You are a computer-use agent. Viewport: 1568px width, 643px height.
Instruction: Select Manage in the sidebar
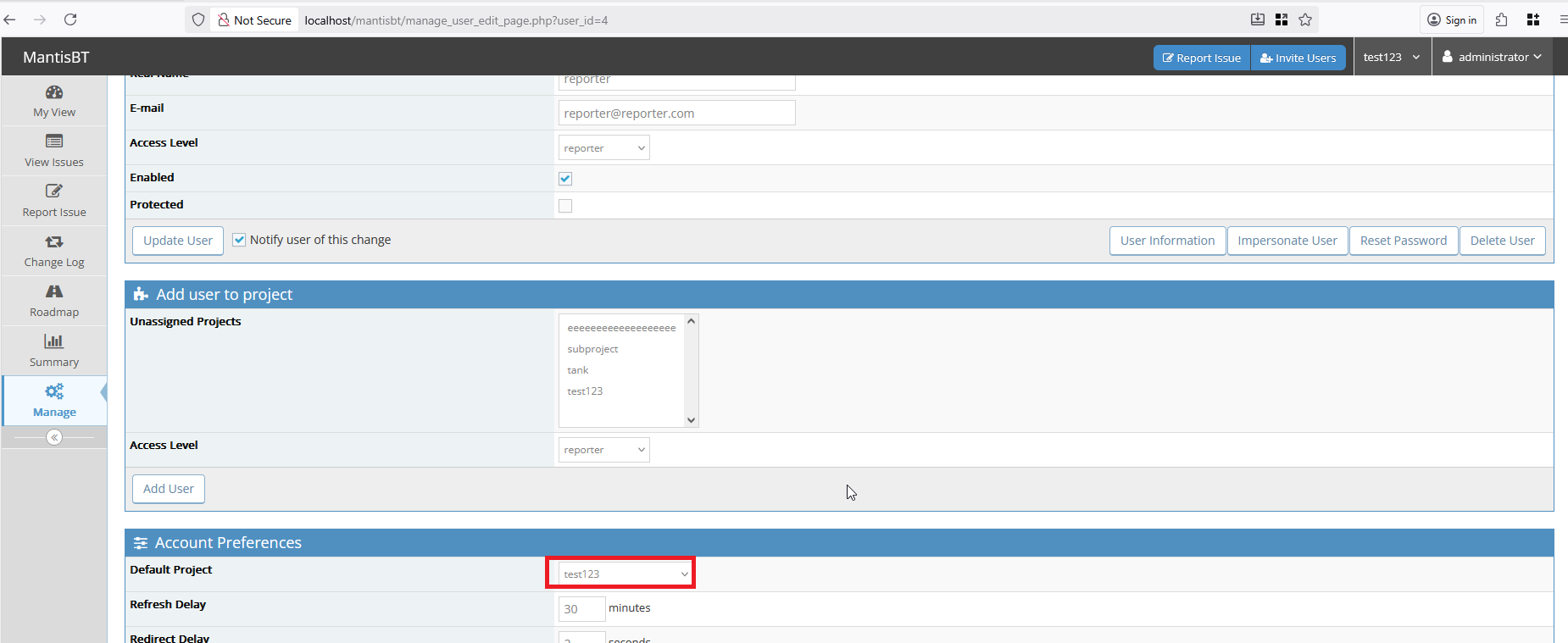[x=54, y=401]
